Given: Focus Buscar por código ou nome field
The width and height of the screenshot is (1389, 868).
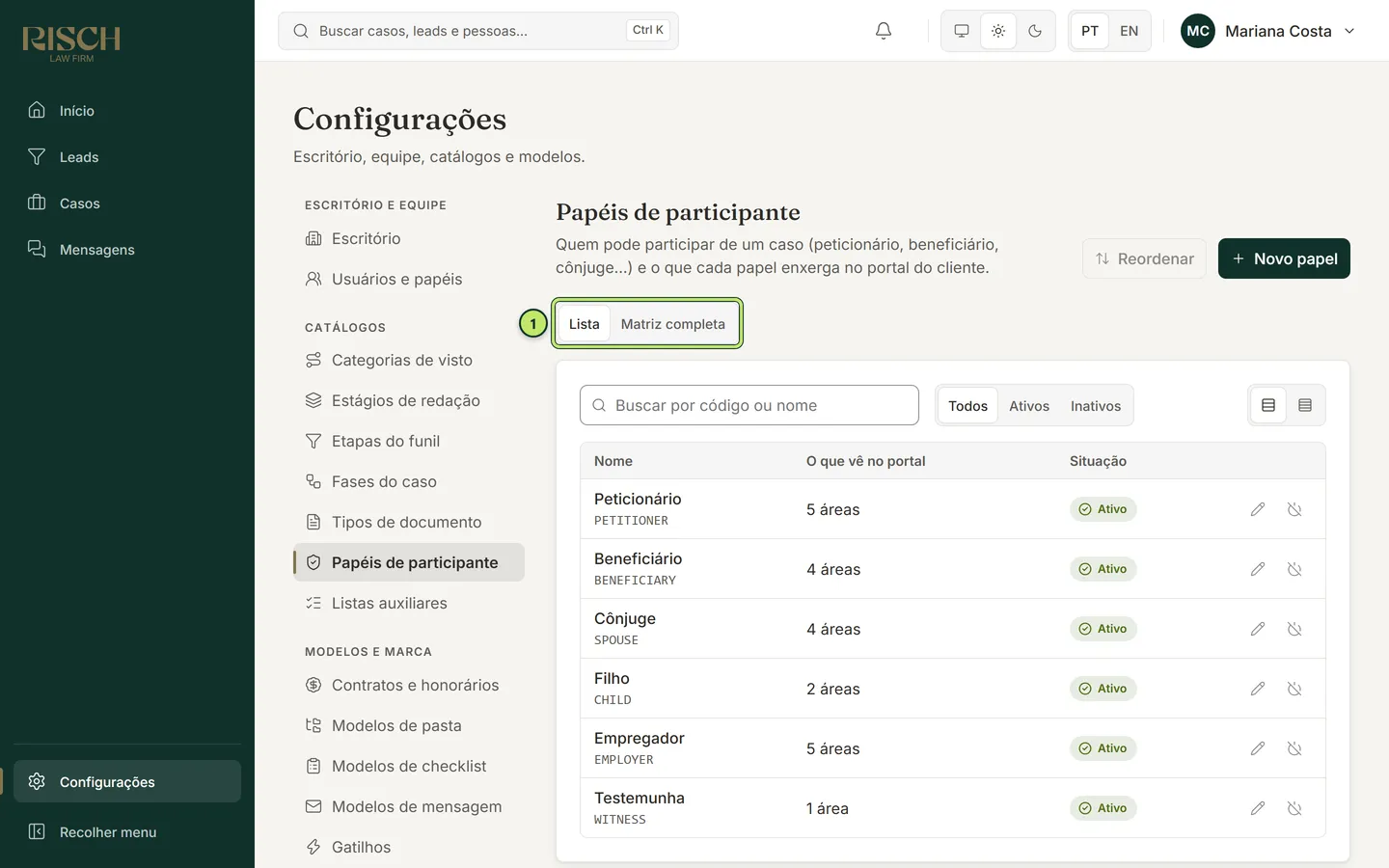Looking at the screenshot, I should [749, 405].
